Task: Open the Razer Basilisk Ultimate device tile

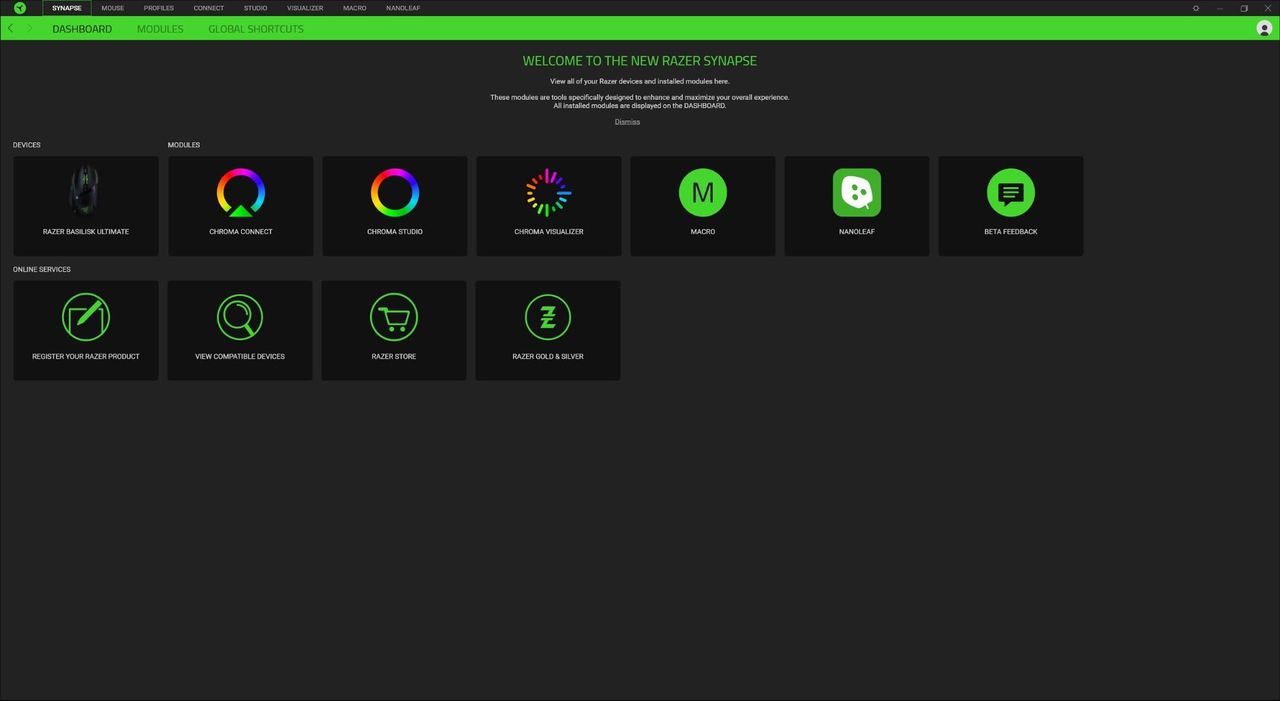Action: (85, 205)
